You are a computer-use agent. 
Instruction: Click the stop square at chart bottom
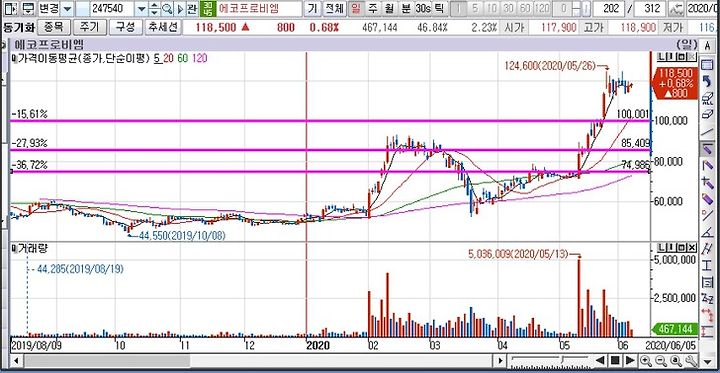[x=616, y=360]
